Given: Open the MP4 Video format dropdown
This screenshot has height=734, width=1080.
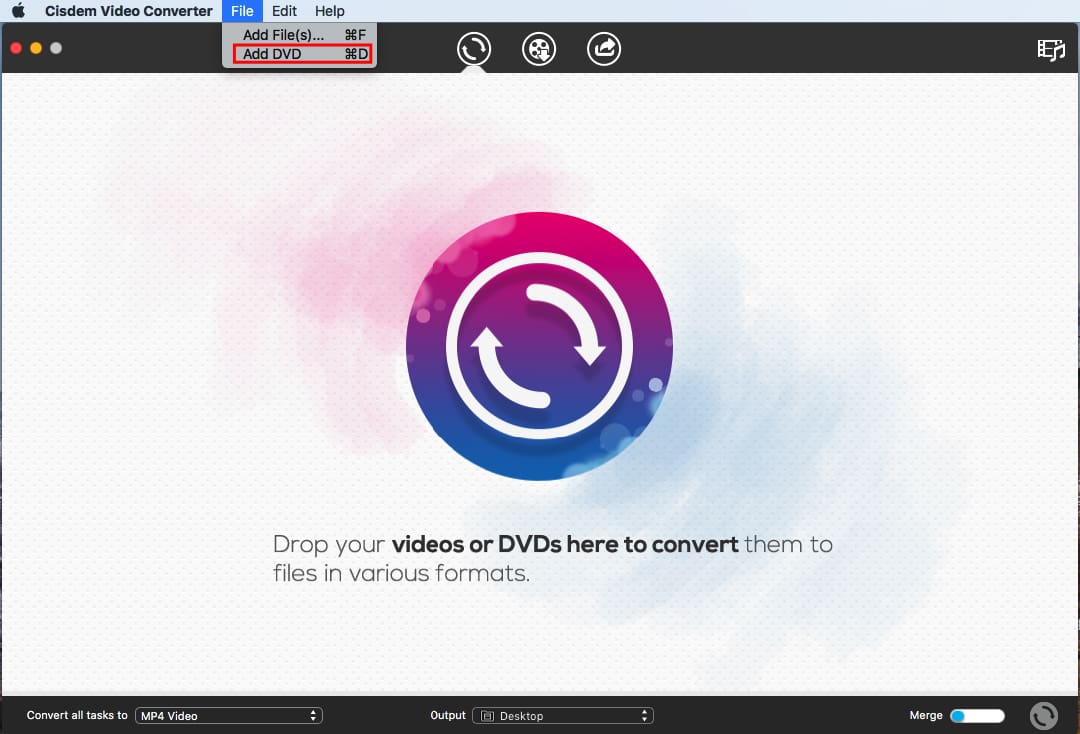Looking at the screenshot, I should [229, 715].
